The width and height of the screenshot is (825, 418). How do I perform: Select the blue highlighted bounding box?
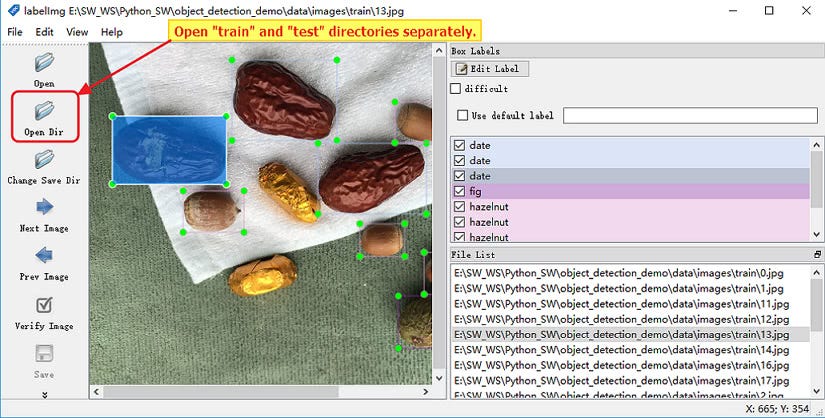(169, 150)
